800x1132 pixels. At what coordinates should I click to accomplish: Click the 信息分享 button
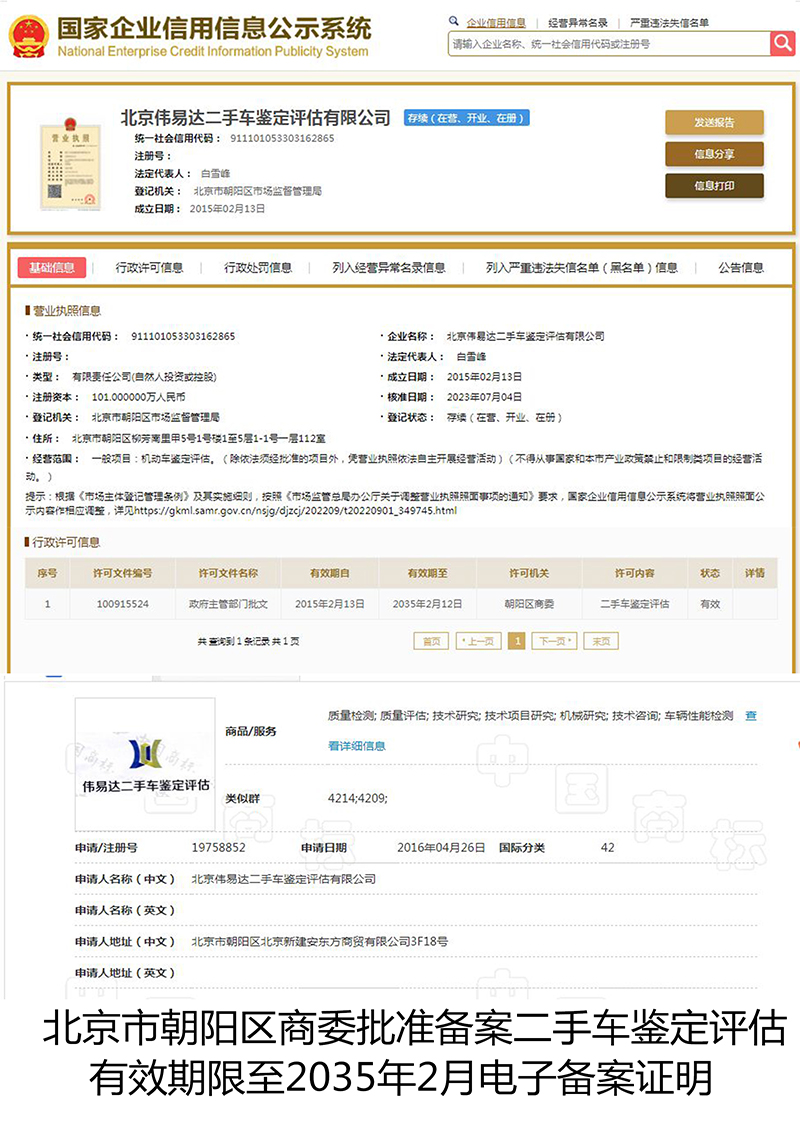click(714, 154)
